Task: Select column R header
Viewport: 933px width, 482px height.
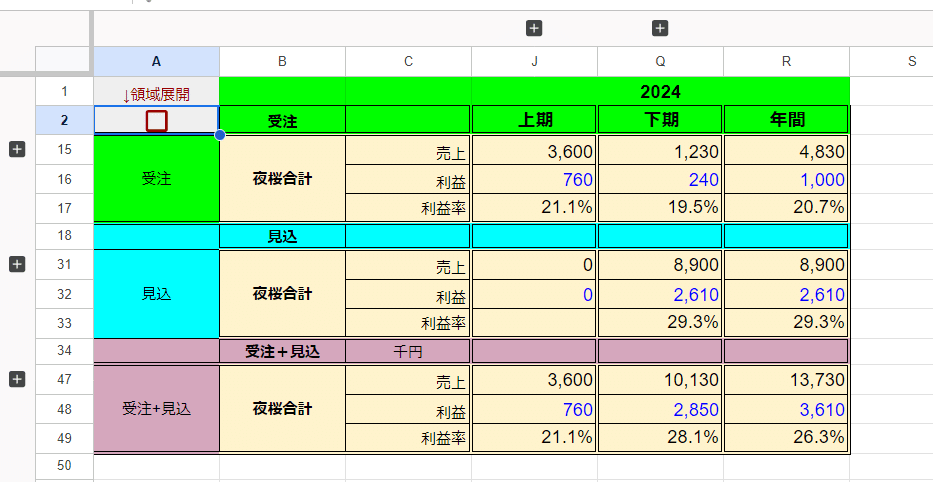Action: pyautogui.click(x=787, y=61)
